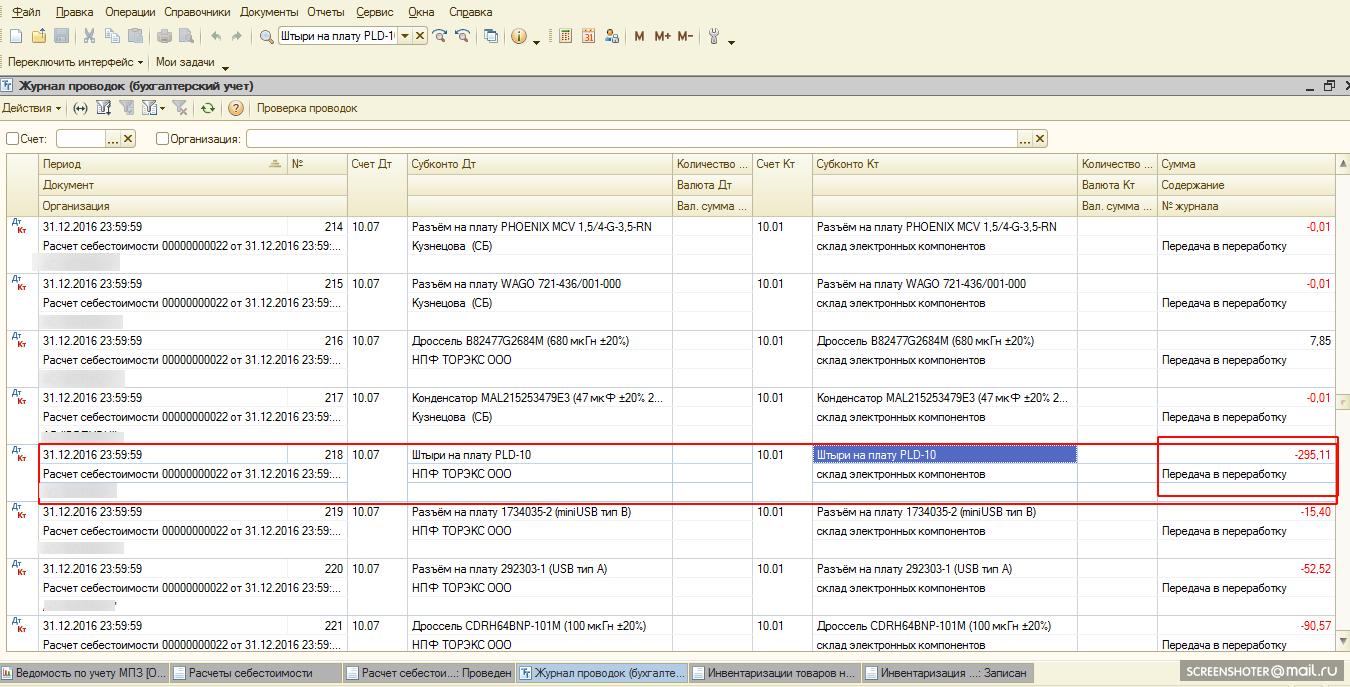Screen dimensions: 1350x687
Task: Open Мои задачи in the toolbar
Action: tap(186, 62)
